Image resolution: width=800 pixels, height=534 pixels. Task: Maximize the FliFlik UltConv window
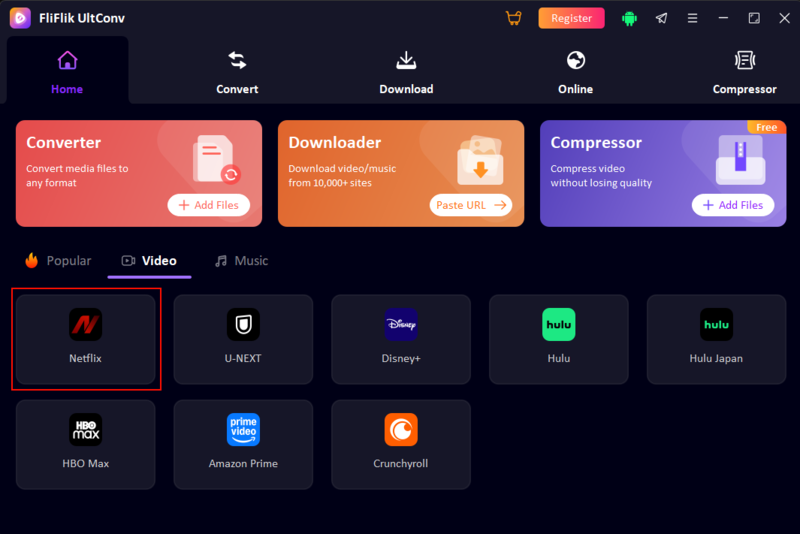754,18
